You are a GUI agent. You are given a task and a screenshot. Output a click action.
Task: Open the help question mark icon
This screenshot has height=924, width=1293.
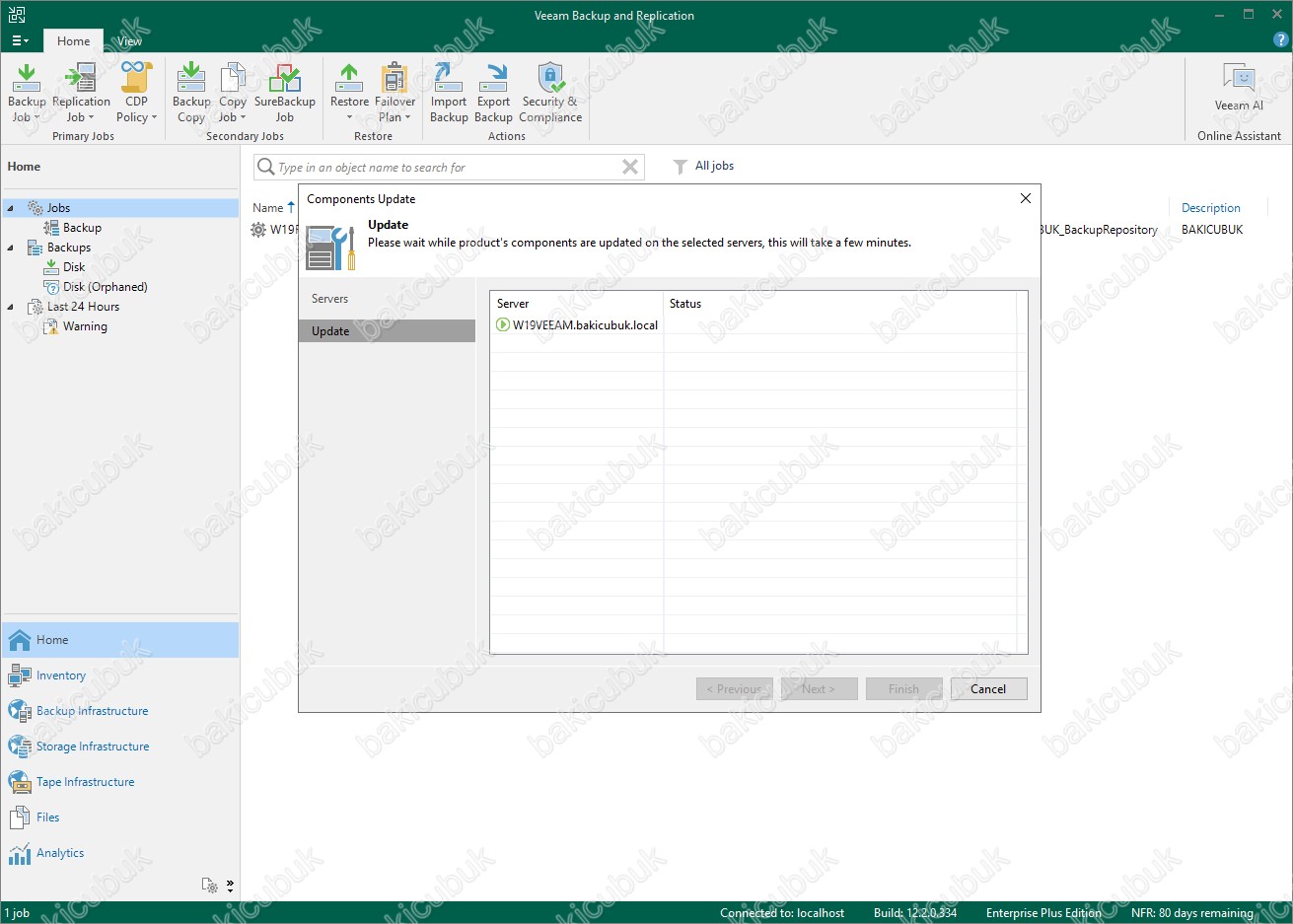click(x=1281, y=40)
